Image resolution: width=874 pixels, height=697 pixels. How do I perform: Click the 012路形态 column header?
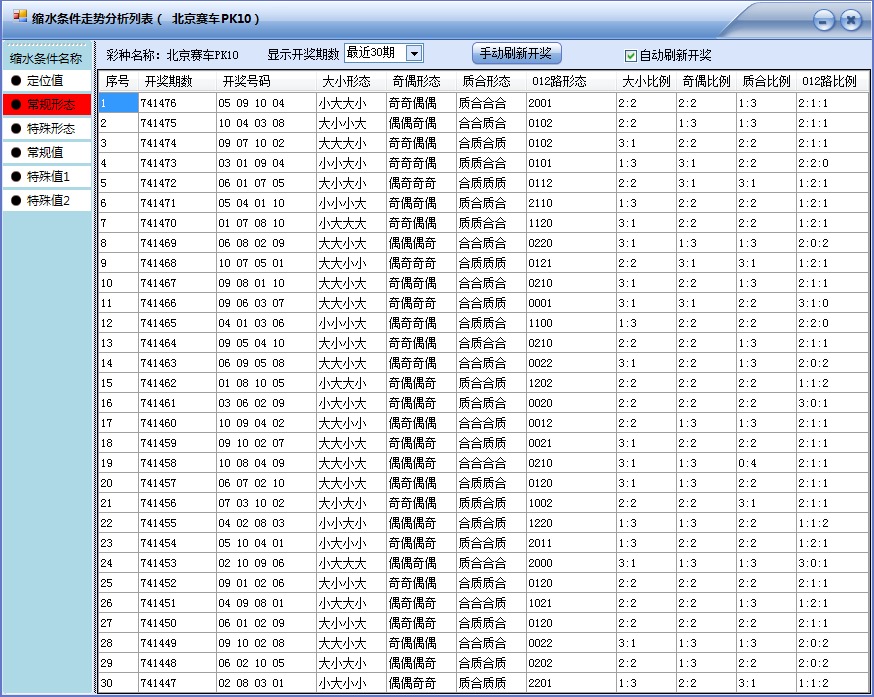coord(557,81)
